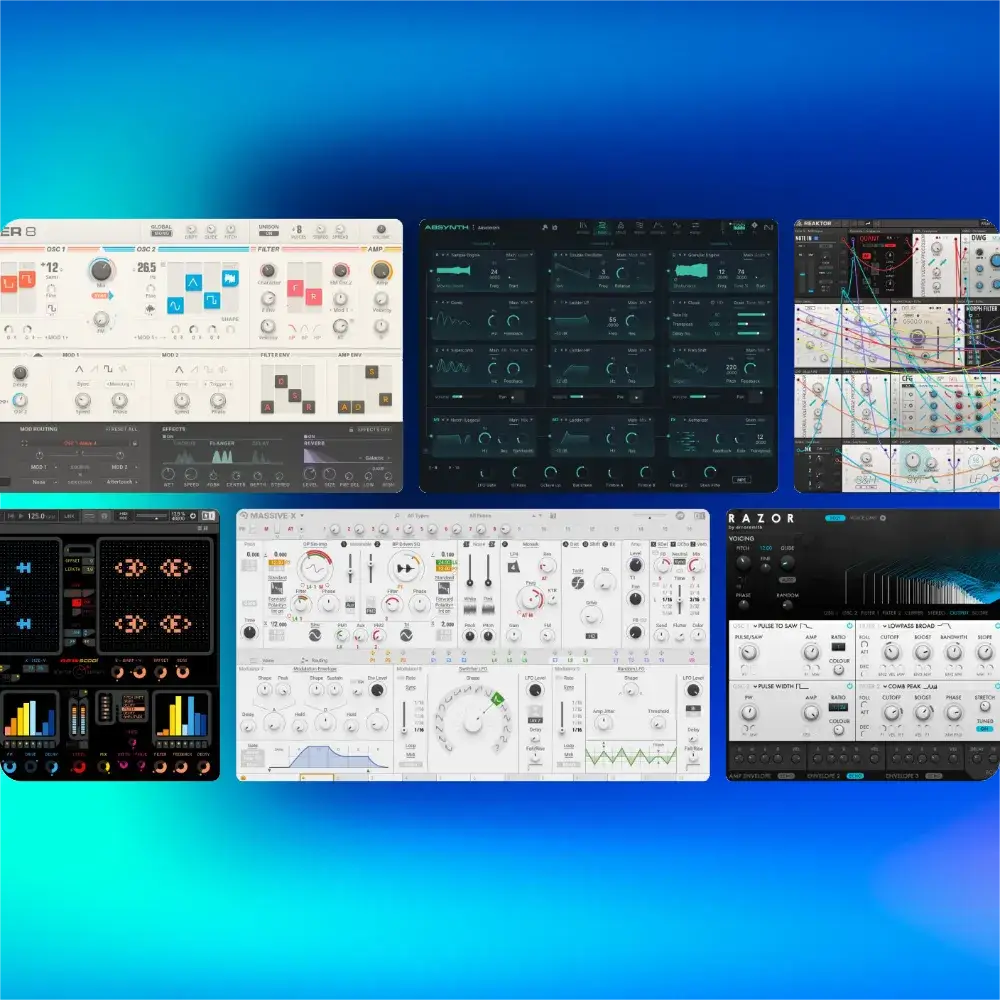Click the Massive X LP4 filter type icon
Image resolution: width=1000 pixels, height=1000 pixels.
click(x=514, y=566)
